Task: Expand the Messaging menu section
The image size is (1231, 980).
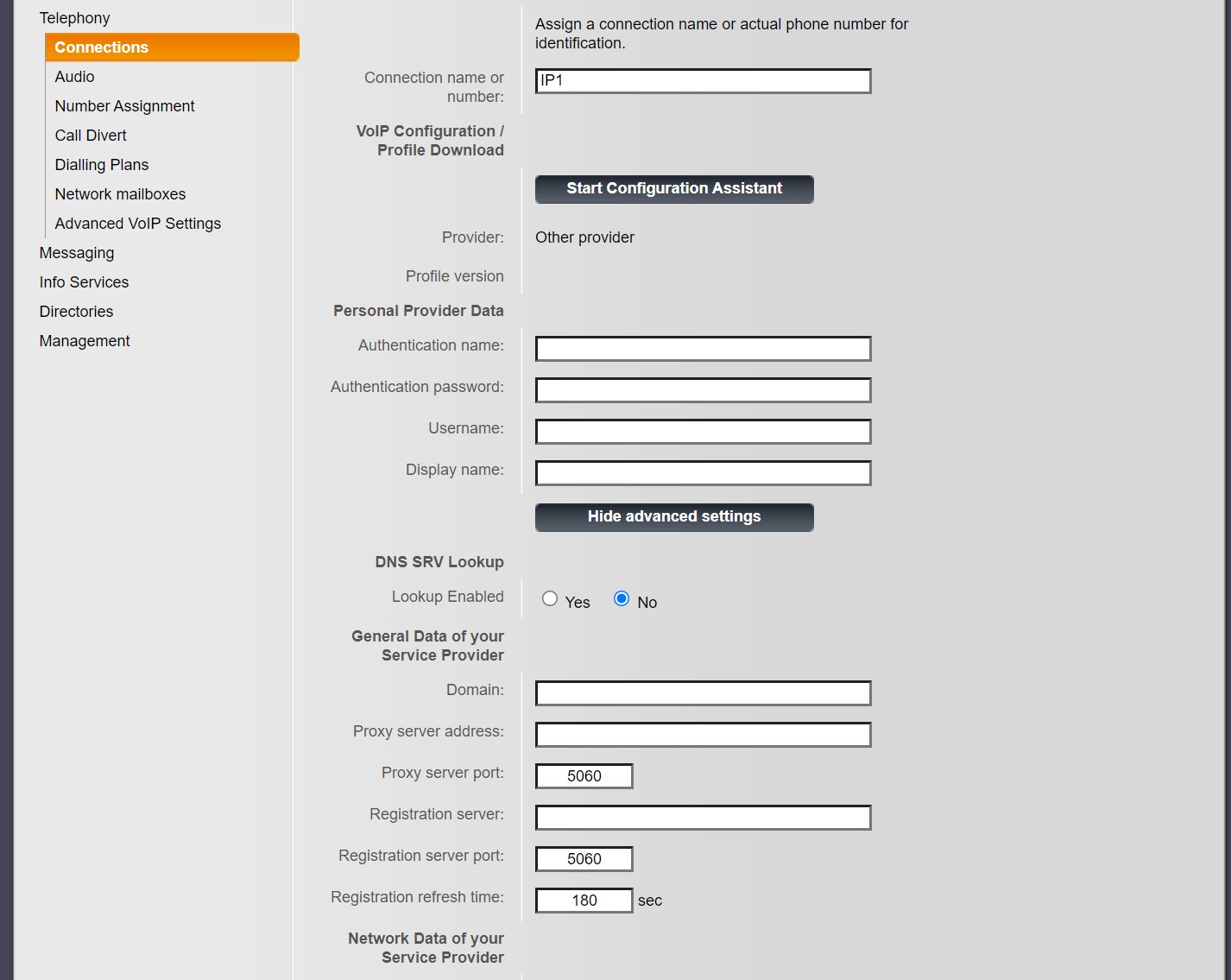Action: pos(77,253)
